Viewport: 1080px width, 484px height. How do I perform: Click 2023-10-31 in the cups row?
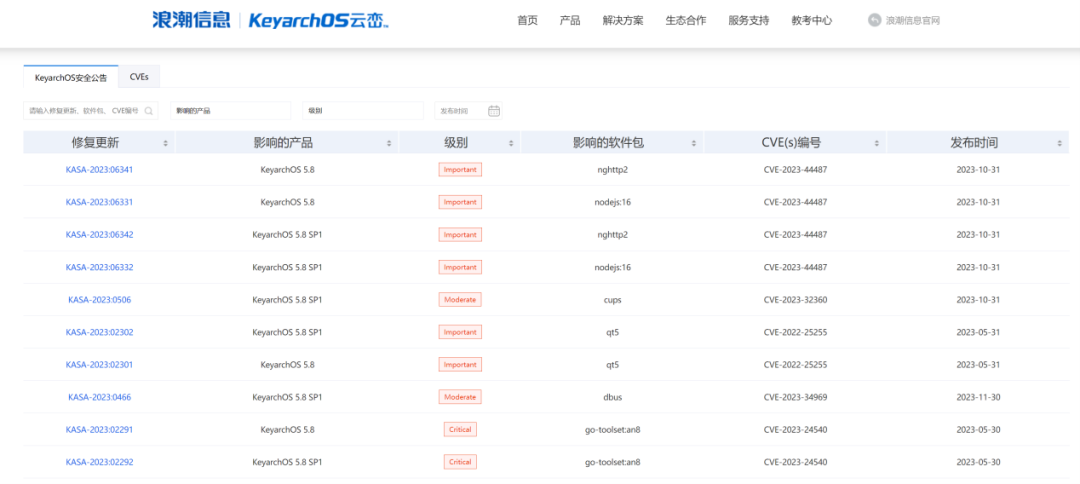click(978, 299)
